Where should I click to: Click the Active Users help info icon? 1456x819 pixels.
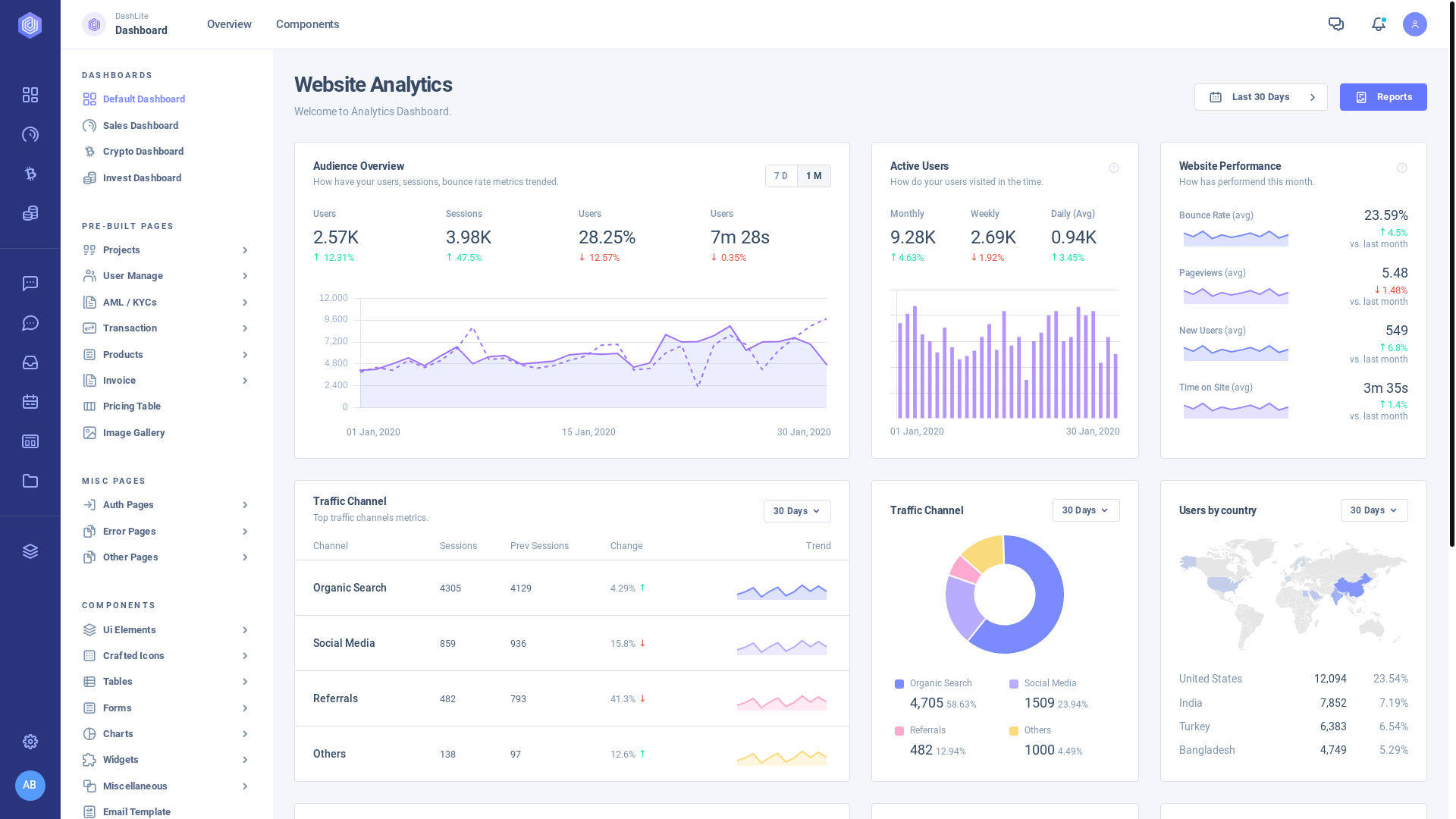point(1113,168)
